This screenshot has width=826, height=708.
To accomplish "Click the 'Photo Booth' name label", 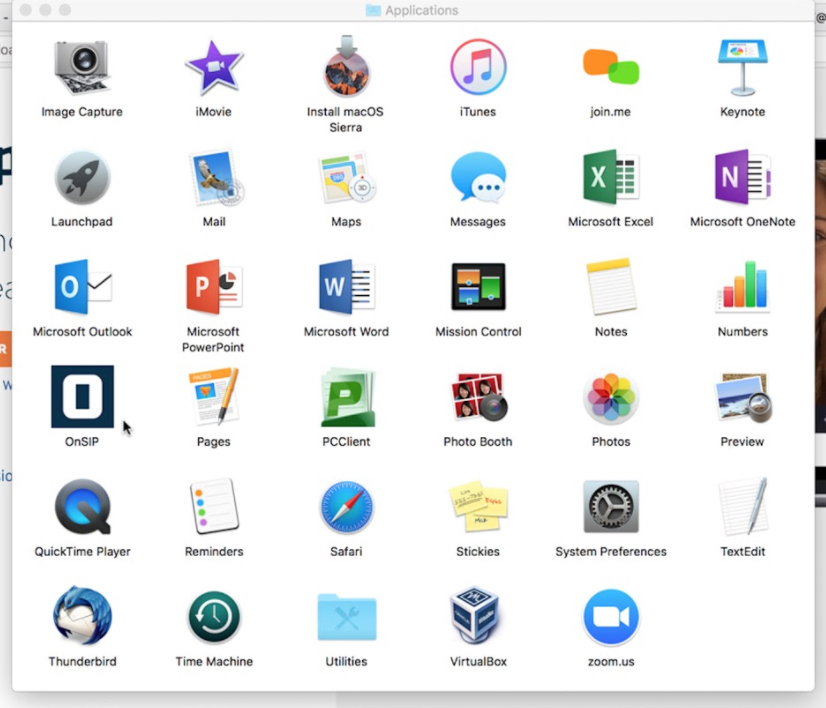I will pyautogui.click(x=478, y=442).
